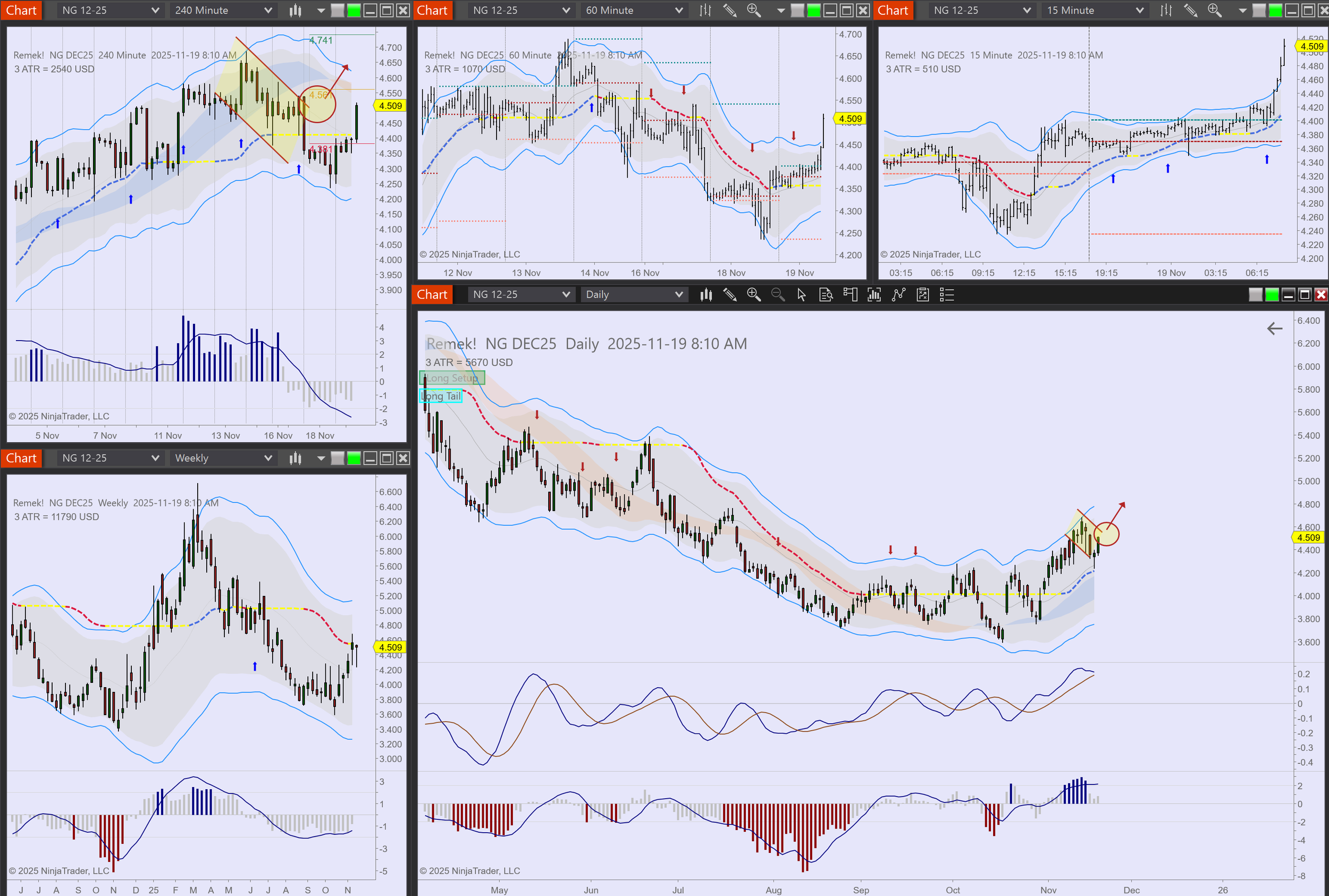Open drawing tools in Daily chart toolbar
1329x896 pixels.
[729, 295]
